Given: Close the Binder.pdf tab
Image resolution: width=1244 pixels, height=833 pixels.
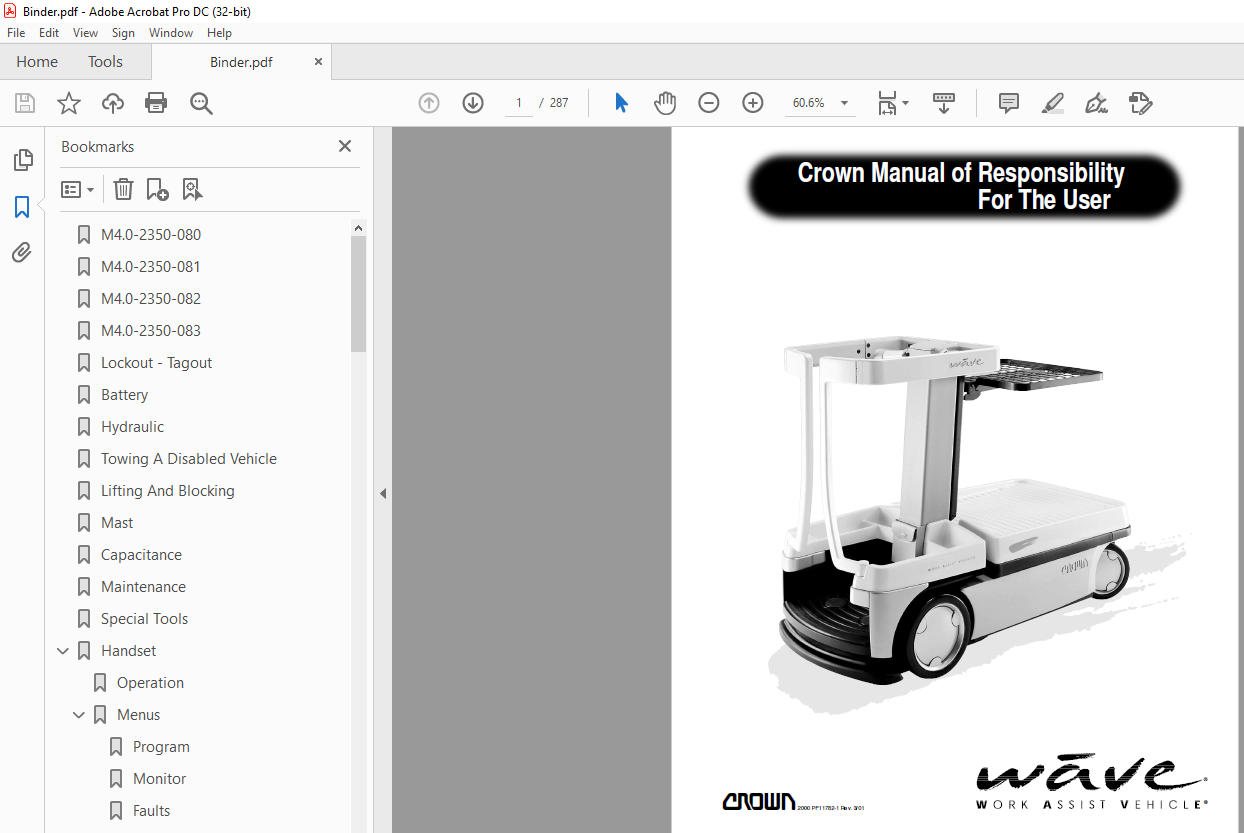Looking at the screenshot, I should pos(319,61).
